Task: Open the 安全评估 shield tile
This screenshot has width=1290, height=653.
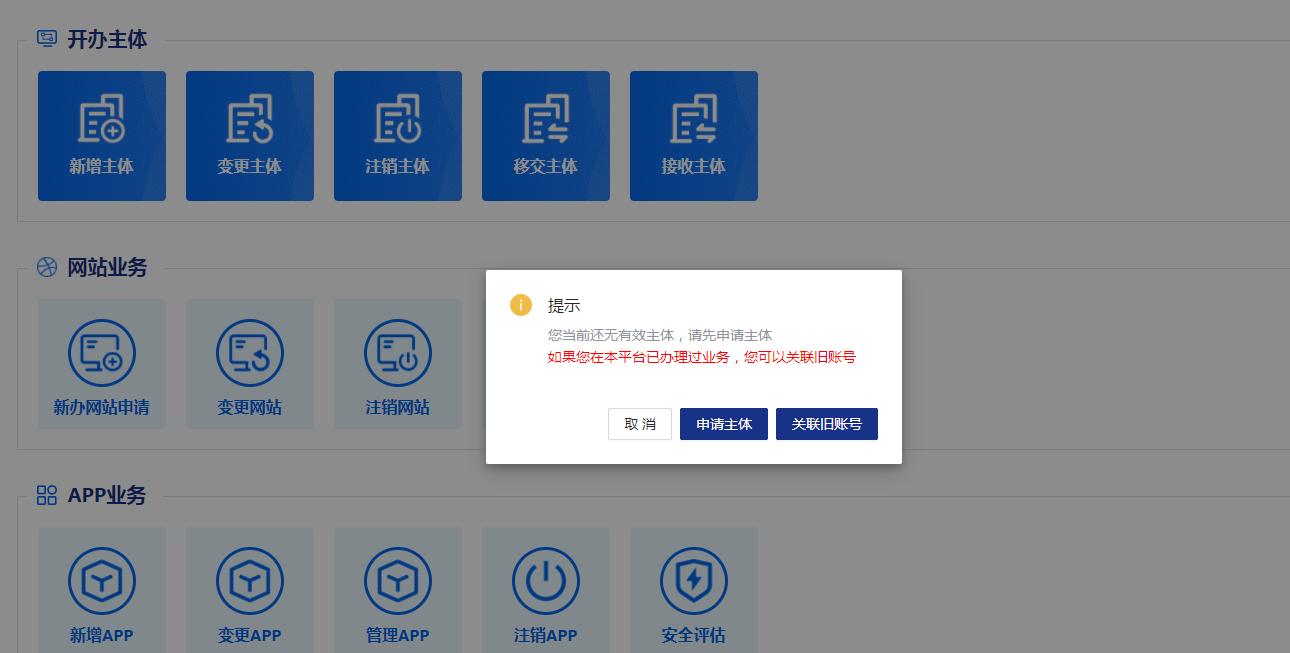Action: (x=693, y=582)
